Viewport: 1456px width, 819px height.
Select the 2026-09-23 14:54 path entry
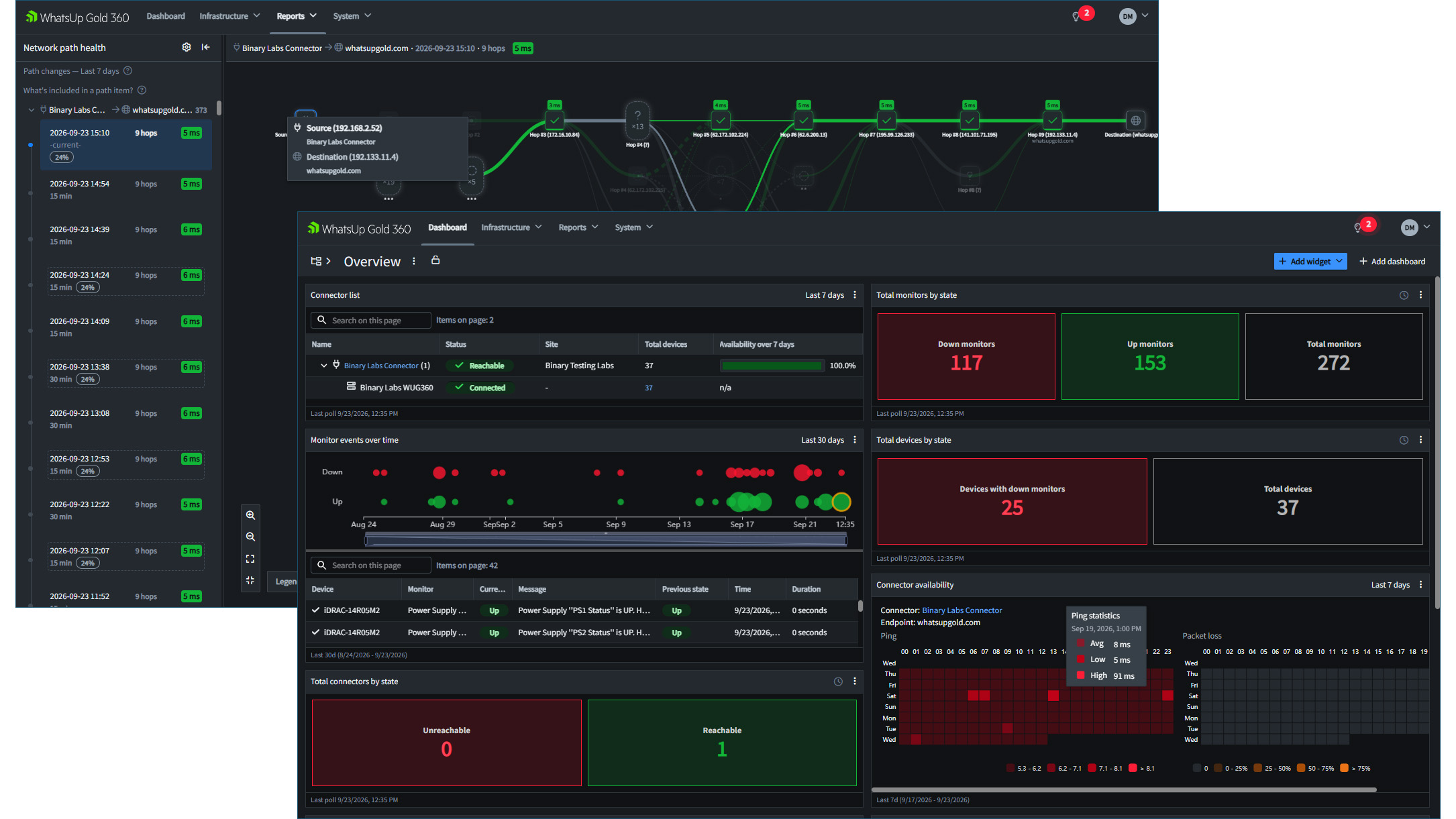(125, 190)
